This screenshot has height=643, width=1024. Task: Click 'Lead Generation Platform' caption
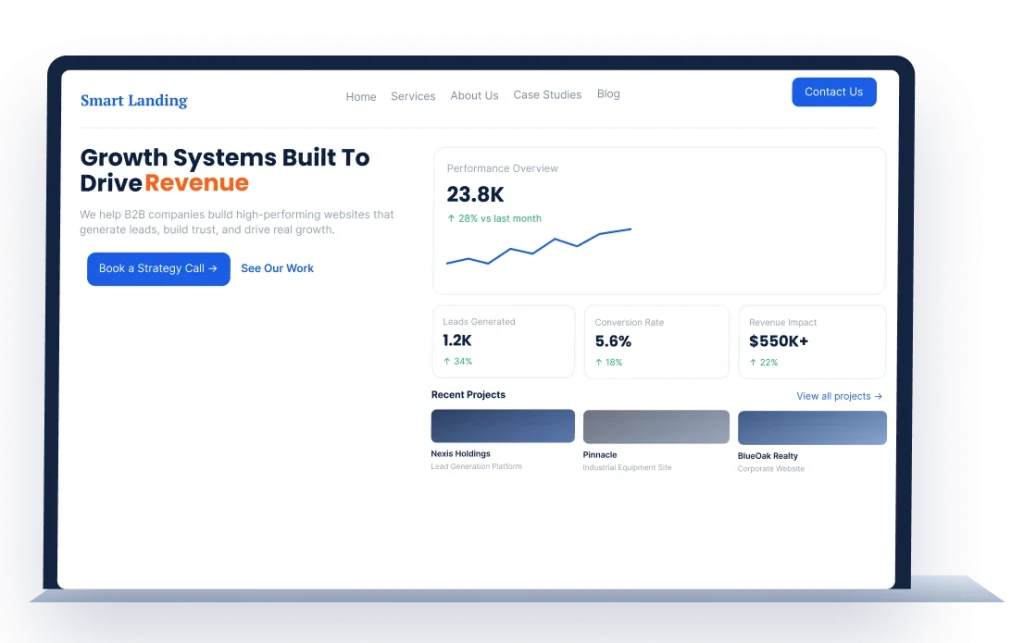pyautogui.click(x=476, y=466)
